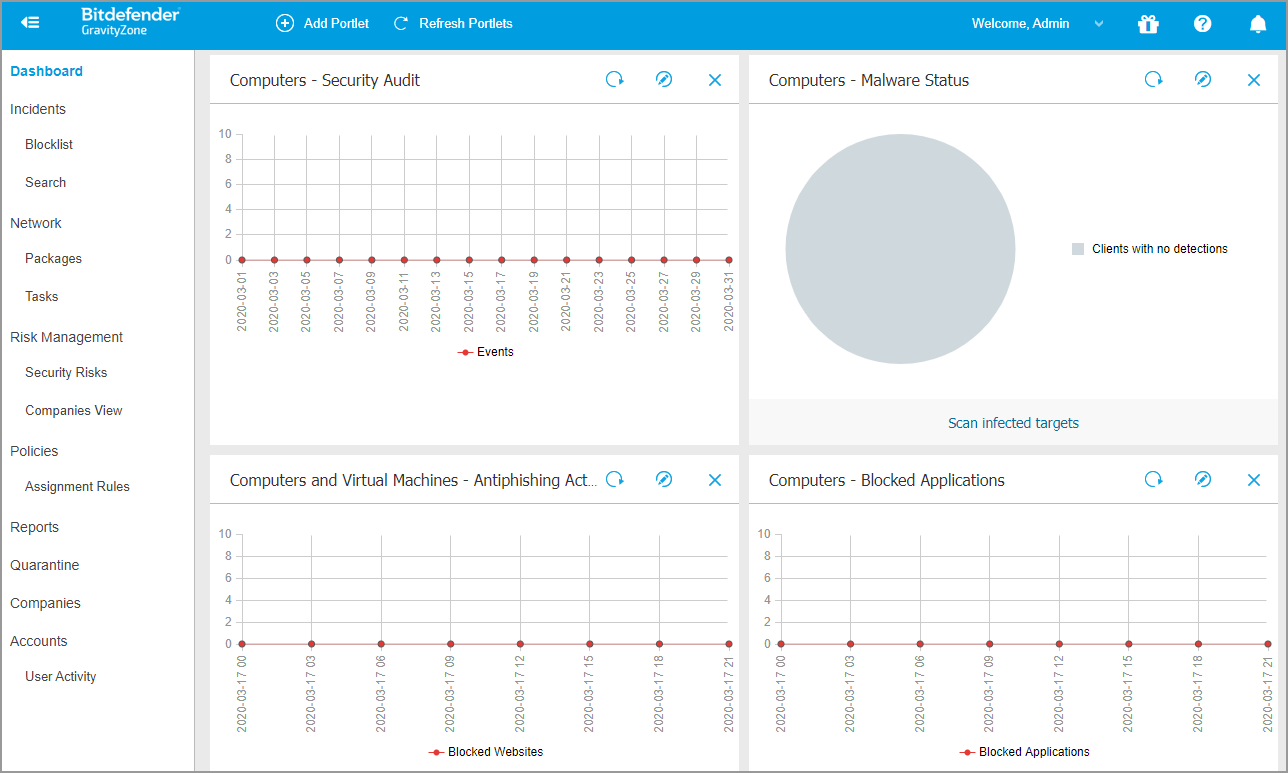Go to Quarantine in the sidebar

[x=44, y=565]
